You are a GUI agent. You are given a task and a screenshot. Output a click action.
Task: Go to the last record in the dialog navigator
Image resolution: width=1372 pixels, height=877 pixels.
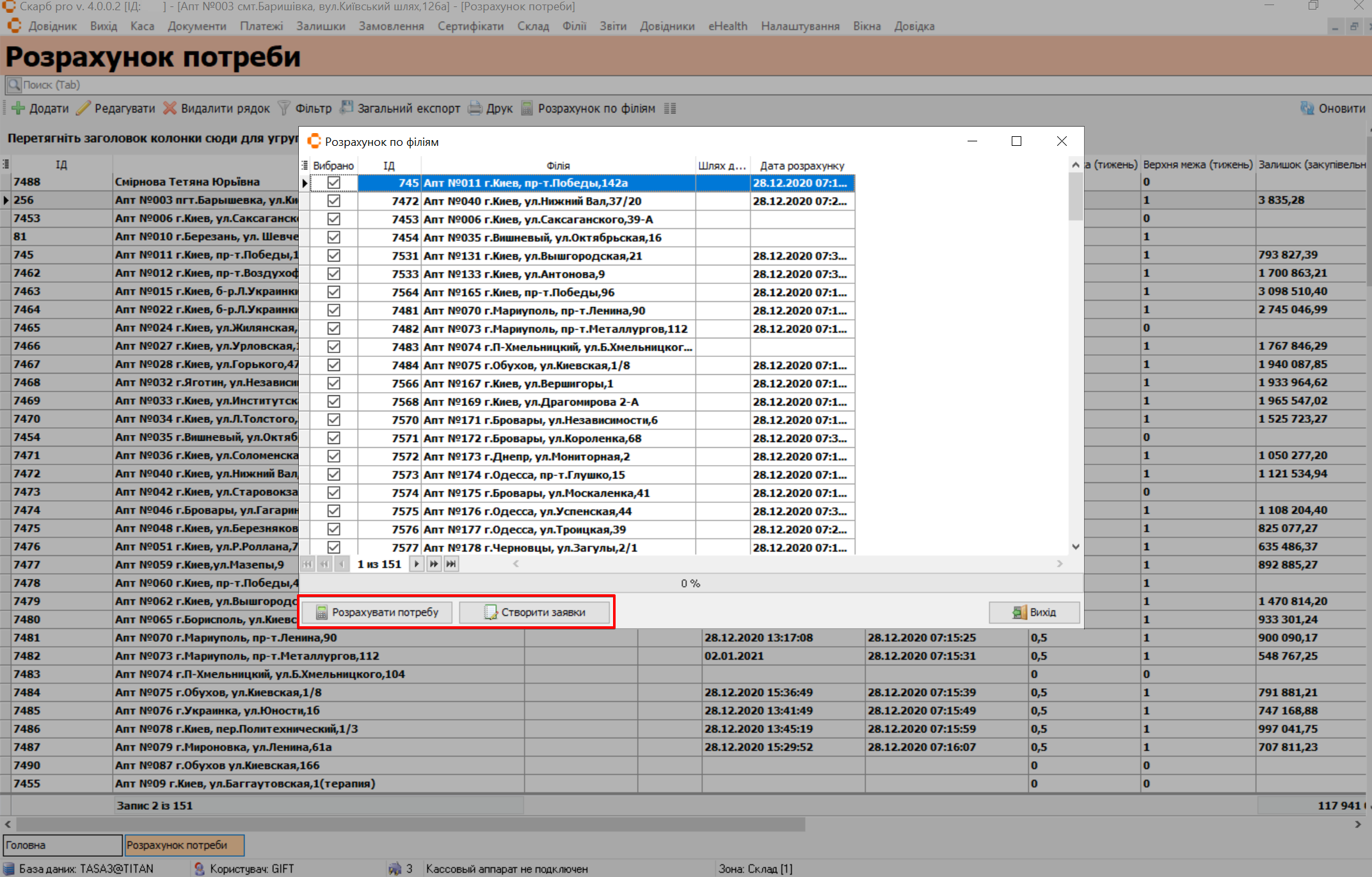[451, 564]
